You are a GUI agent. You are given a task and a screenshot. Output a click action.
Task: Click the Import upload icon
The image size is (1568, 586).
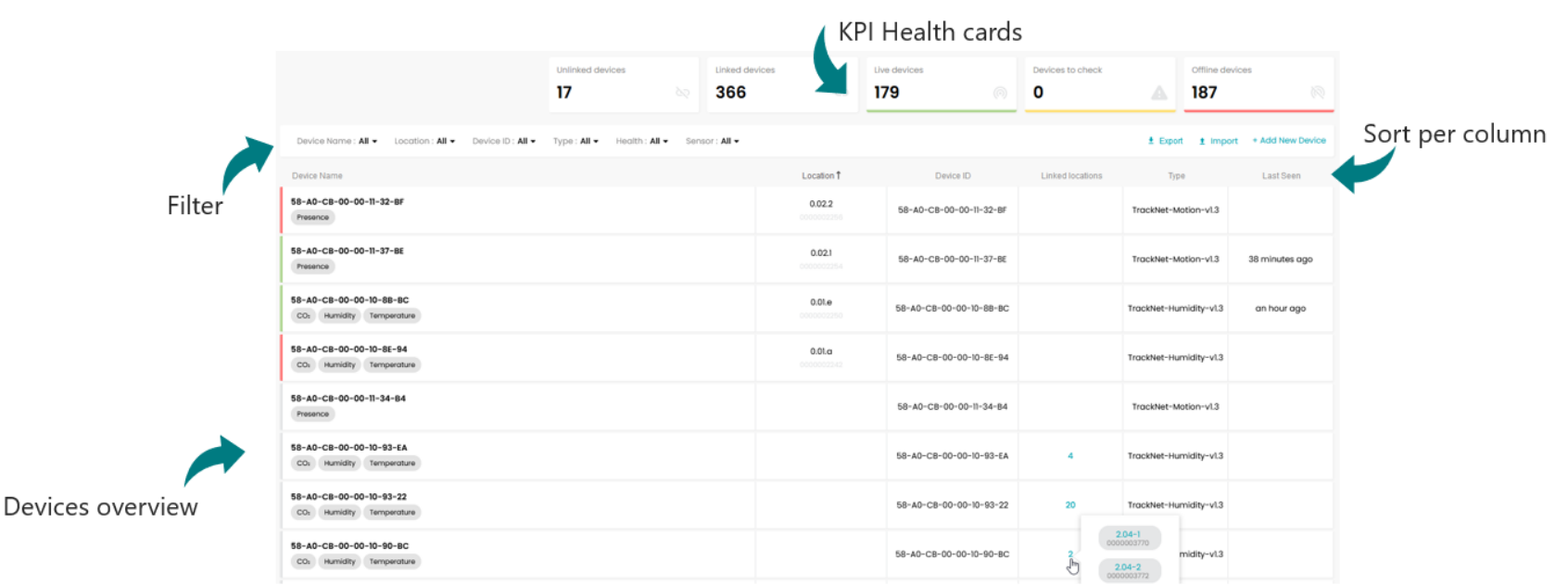click(x=1202, y=141)
